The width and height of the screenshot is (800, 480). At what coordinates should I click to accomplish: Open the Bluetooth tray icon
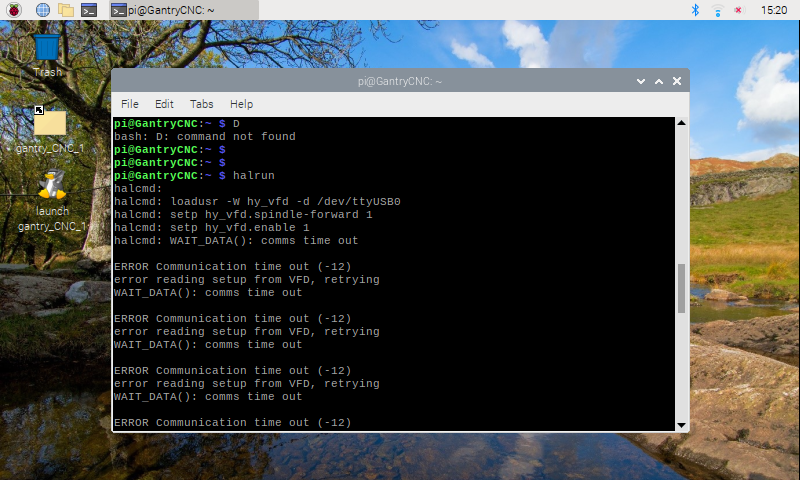point(695,10)
